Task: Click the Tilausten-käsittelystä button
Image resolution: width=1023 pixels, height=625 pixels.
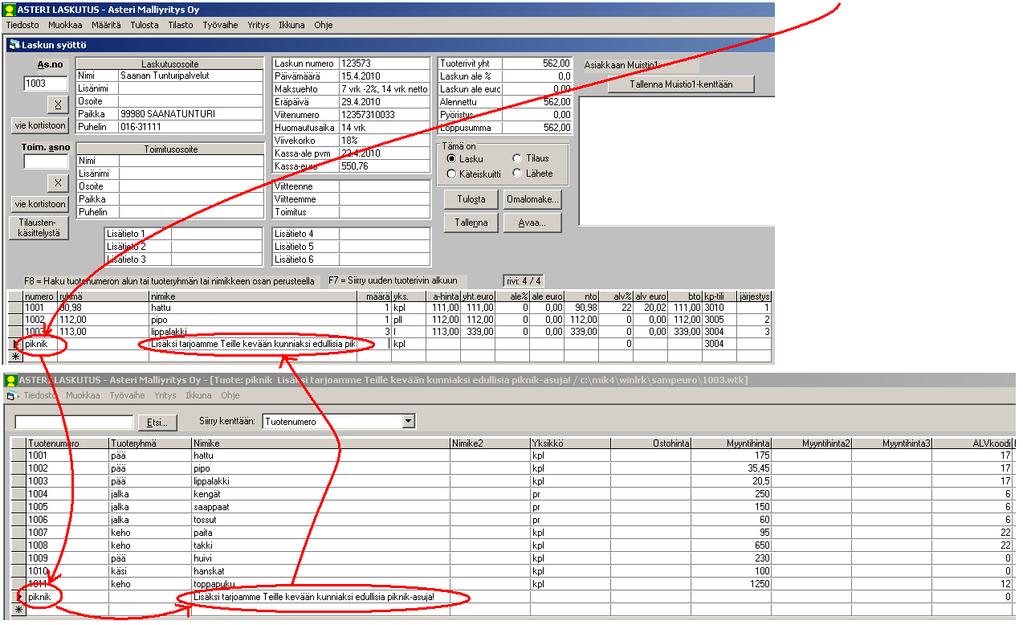Action: (39, 228)
